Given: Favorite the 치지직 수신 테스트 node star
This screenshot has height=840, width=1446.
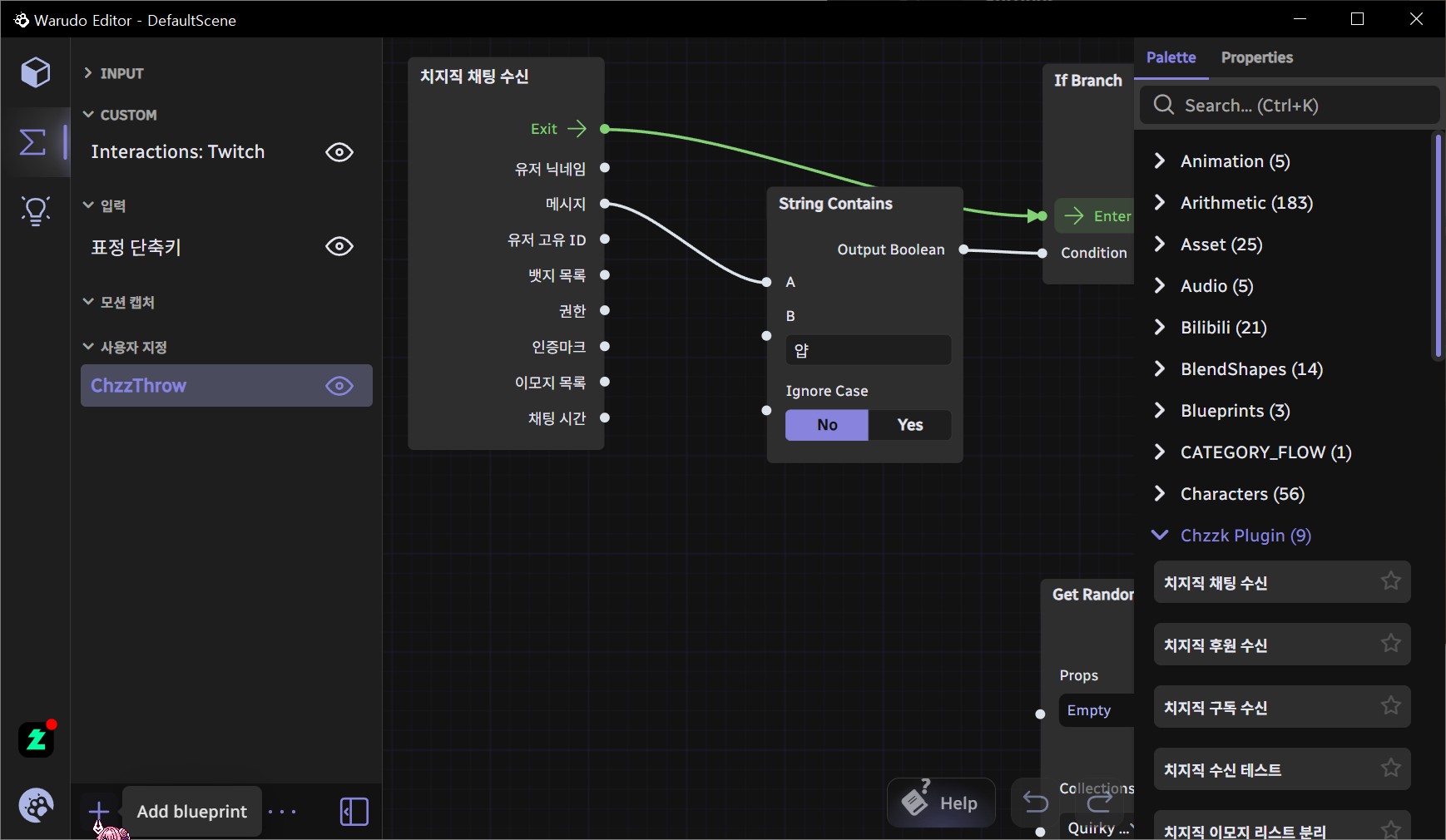Looking at the screenshot, I should pyautogui.click(x=1390, y=768).
